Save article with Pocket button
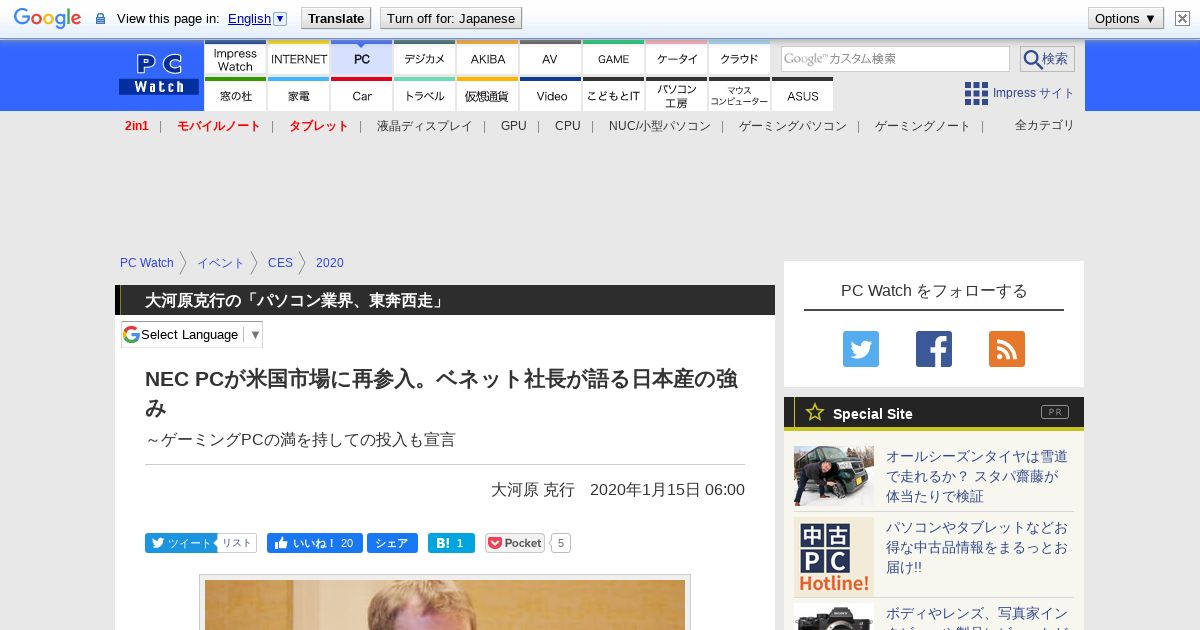The image size is (1200, 630). coord(515,543)
